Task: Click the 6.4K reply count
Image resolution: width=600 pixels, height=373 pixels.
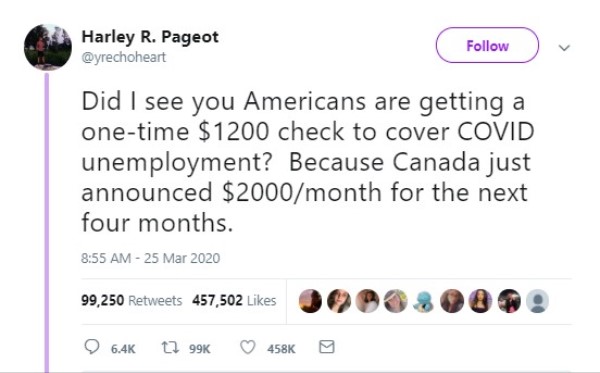Action: click(123, 349)
